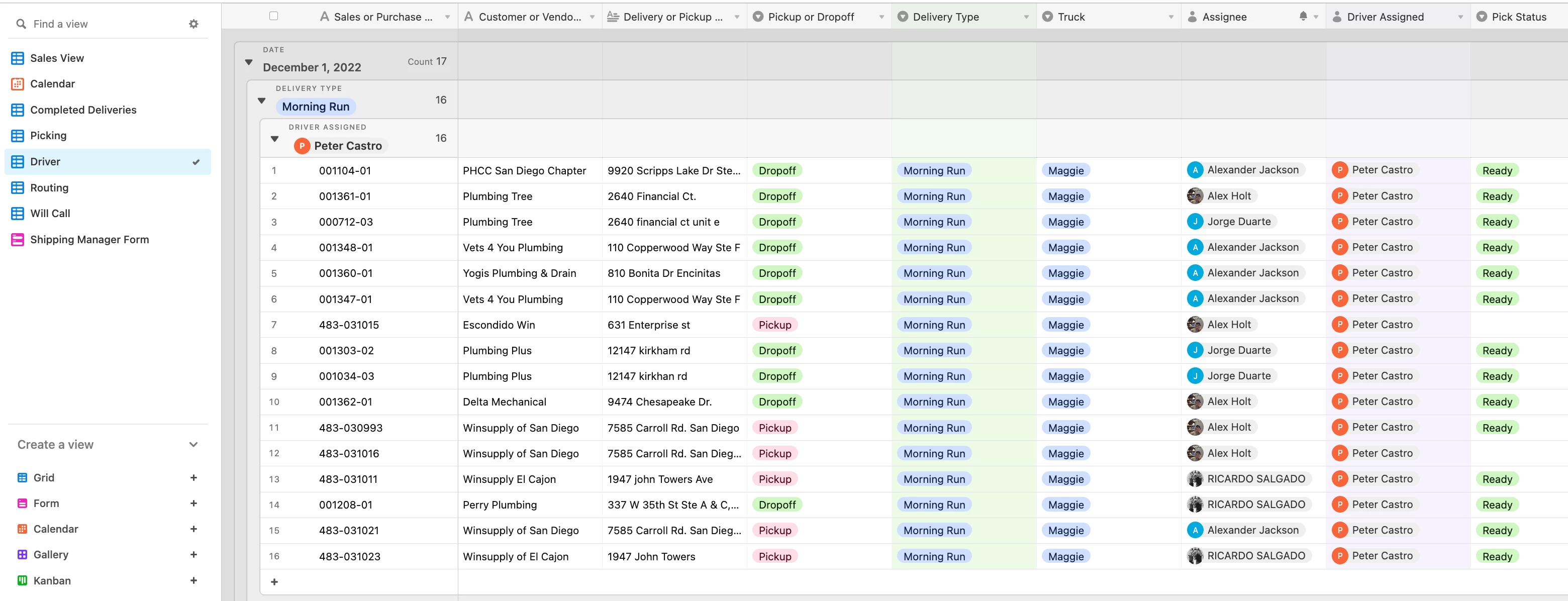
Task: Collapse the Create a view section
Action: tap(193, 445)
